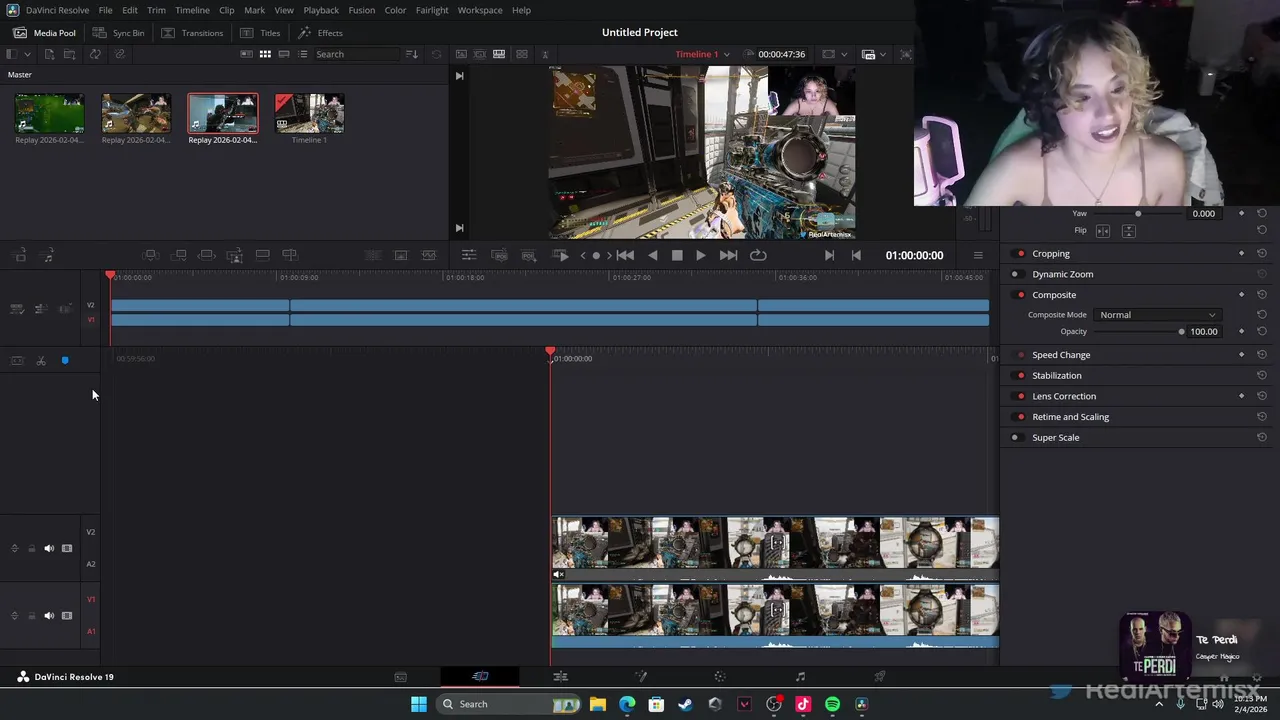Open the viewer Tools sliders icon
This screenshot has width=1280, height=720.
pos(469,255)
